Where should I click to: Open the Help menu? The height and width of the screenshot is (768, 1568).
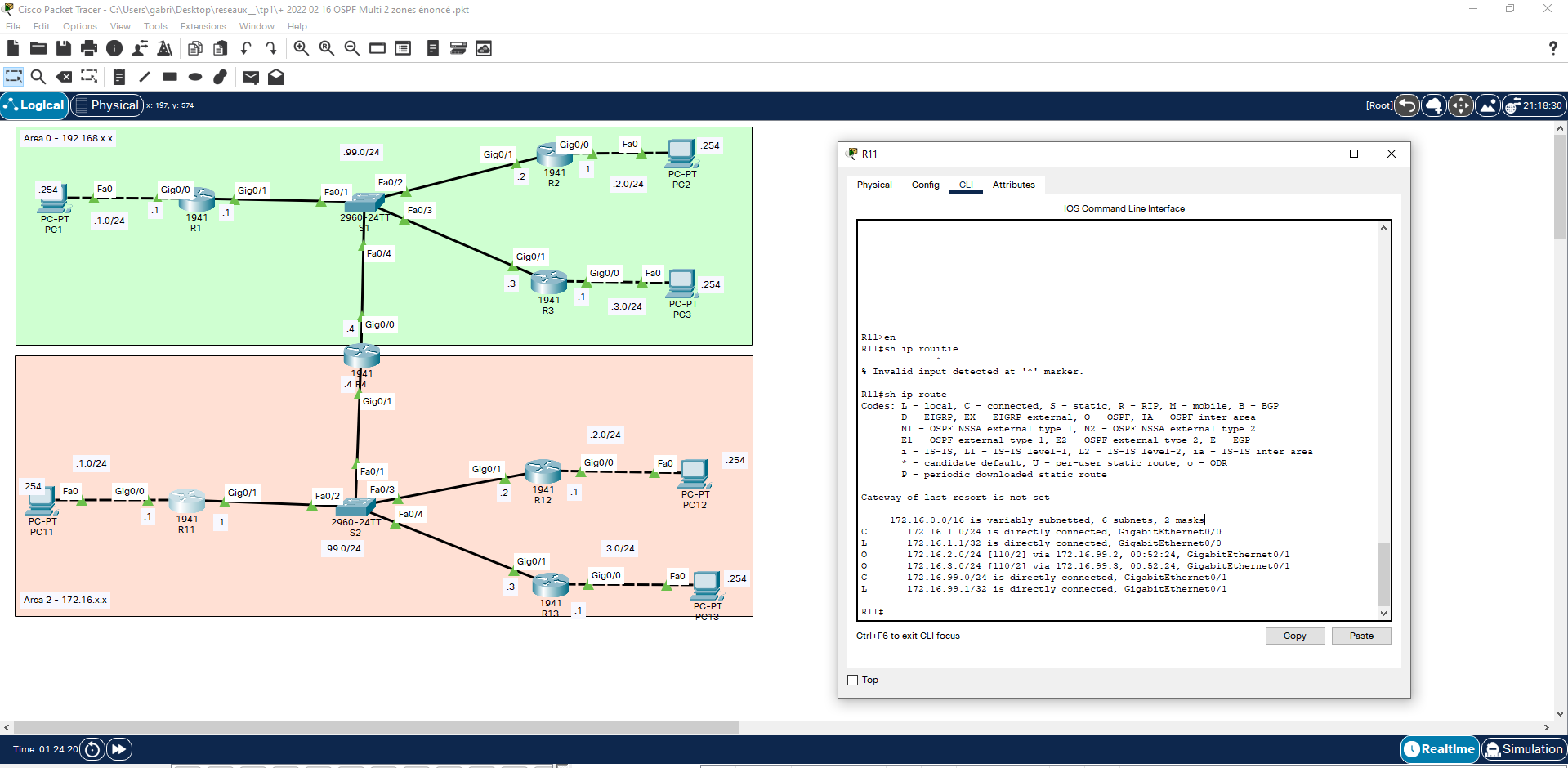coord(297,26)
